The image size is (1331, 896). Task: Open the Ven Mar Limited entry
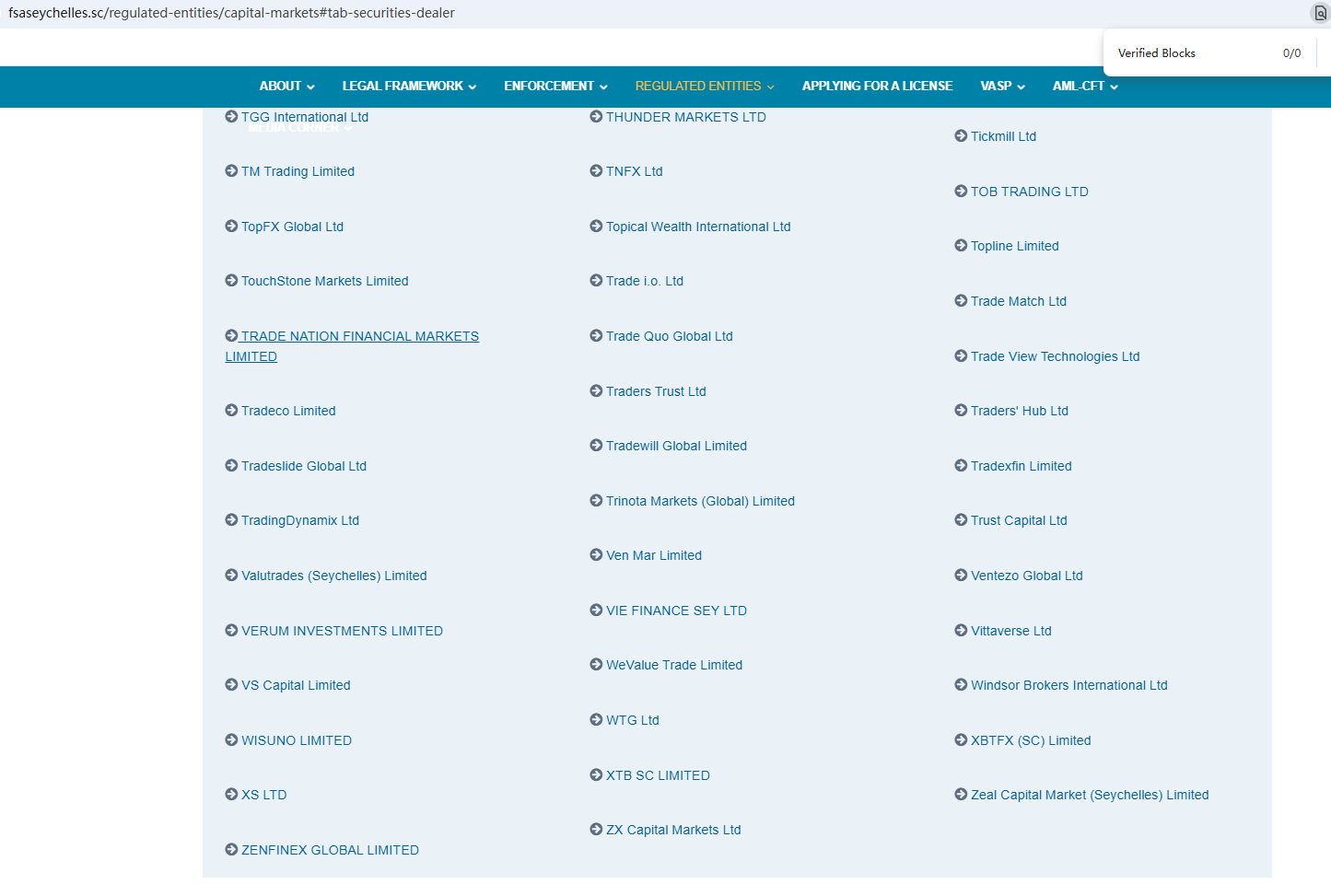pyautogui.click(x=654, y=555)
